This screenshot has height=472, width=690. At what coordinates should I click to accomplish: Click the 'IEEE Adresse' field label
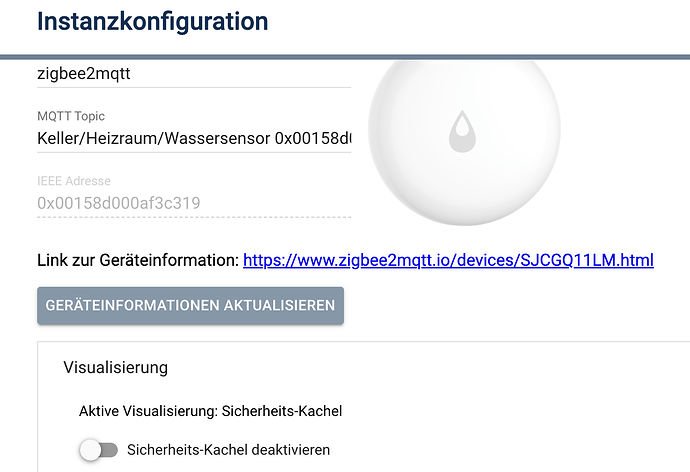click(74, 181)
